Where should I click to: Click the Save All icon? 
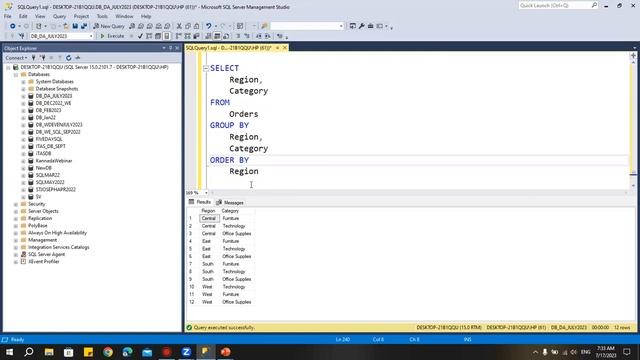(x=84, y=26)
